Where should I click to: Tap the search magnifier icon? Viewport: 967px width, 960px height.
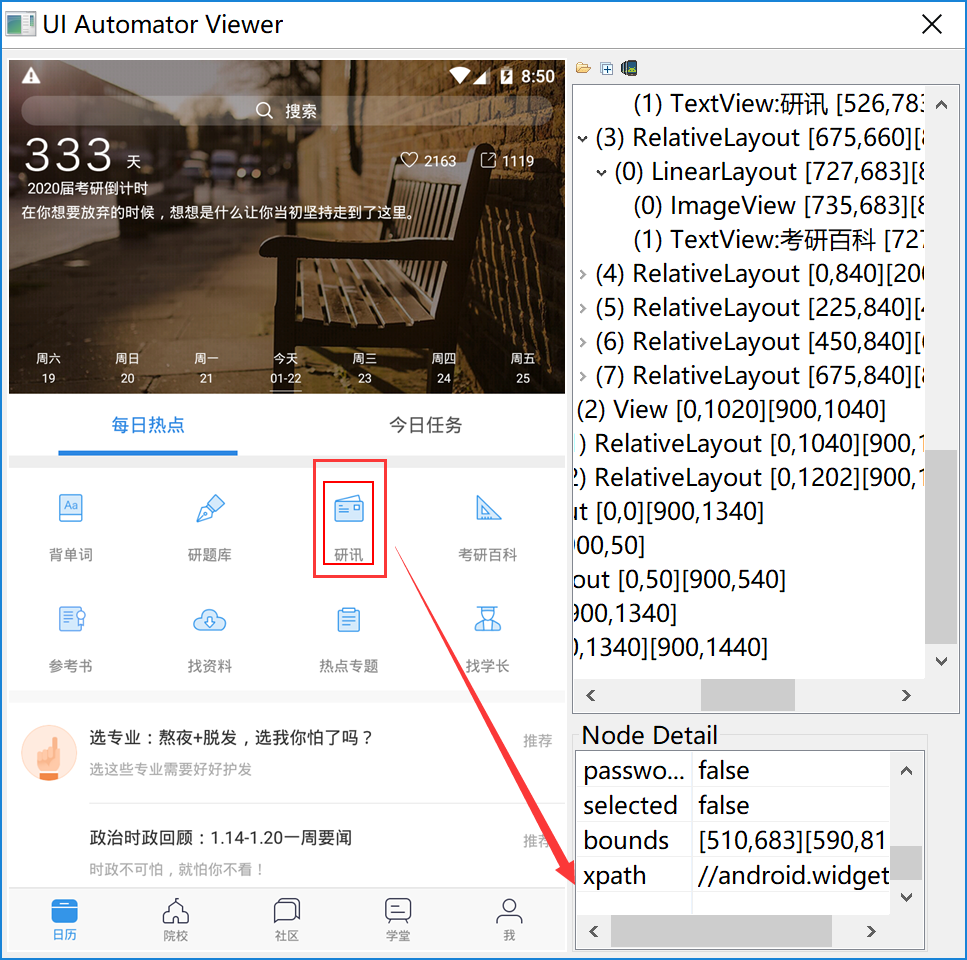coord(264,110)
